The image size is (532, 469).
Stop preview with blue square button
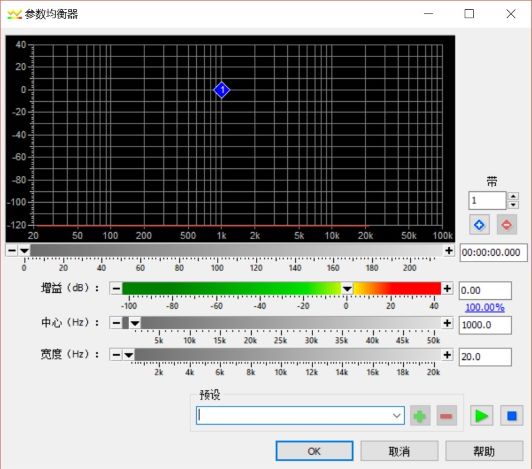tap(512, 416)
